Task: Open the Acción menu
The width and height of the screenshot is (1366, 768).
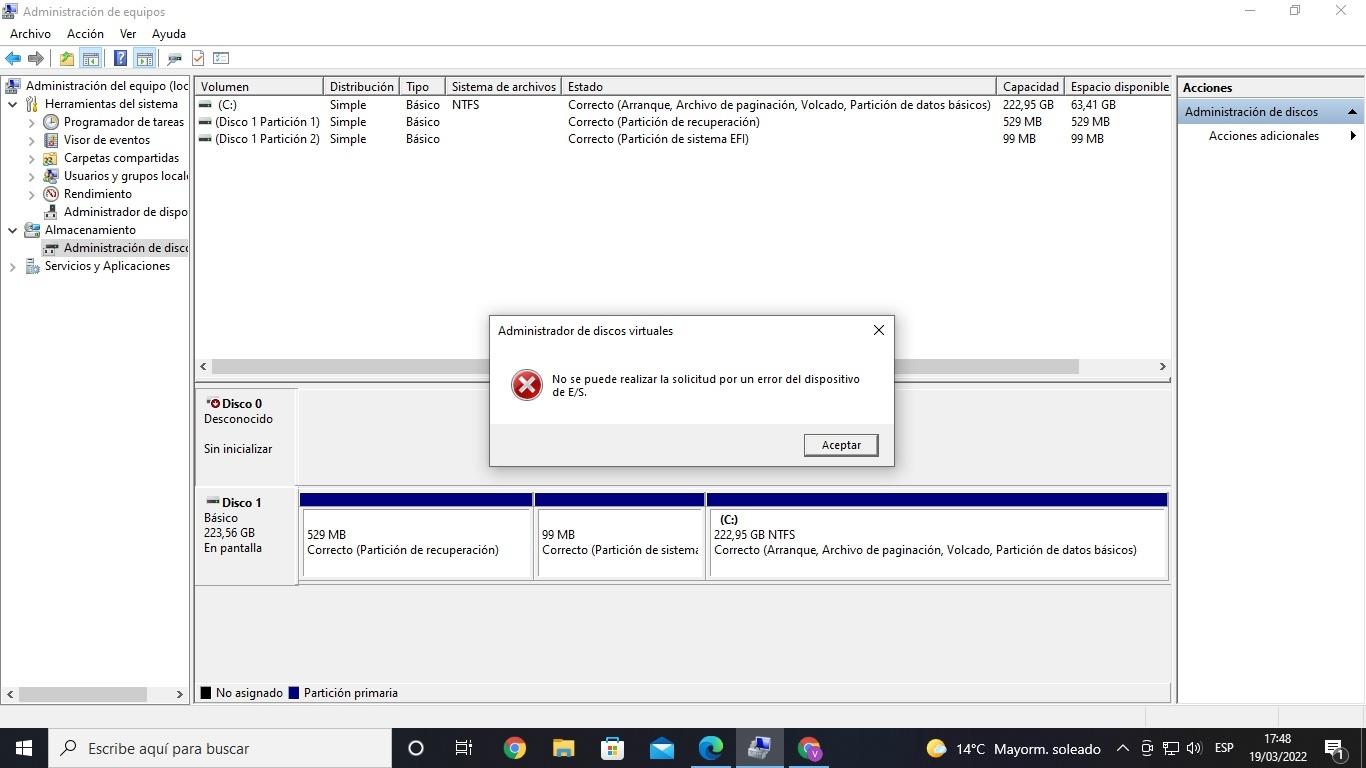Action: coord(85,33)
